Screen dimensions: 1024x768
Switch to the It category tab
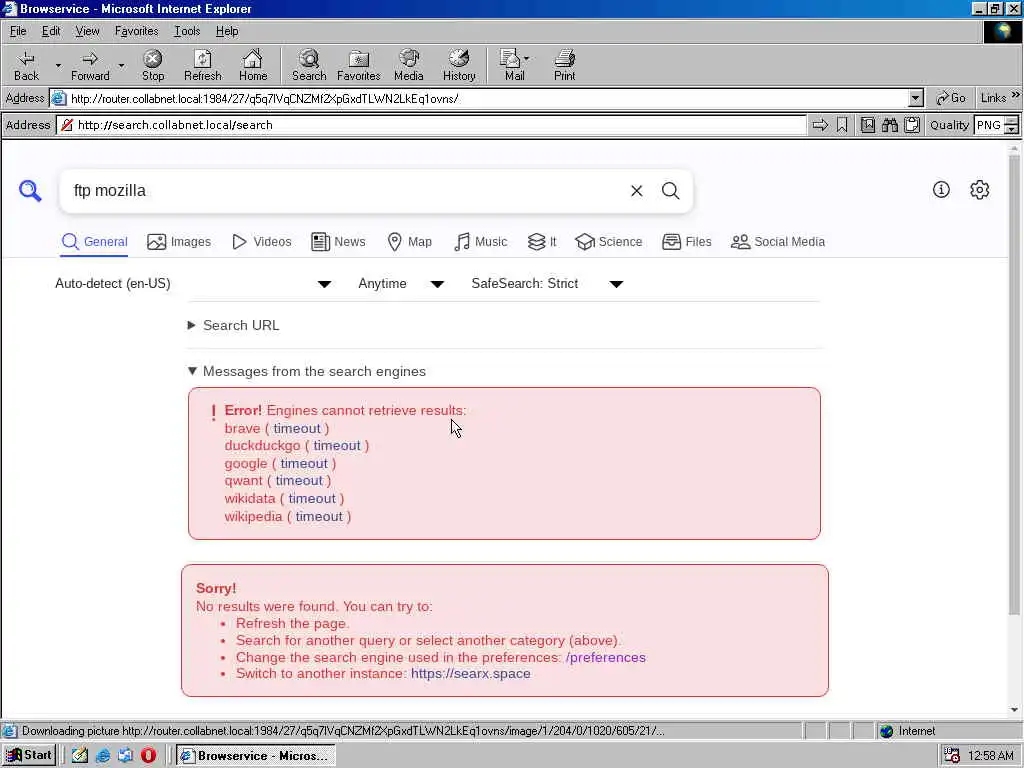[x=542, y=242]
